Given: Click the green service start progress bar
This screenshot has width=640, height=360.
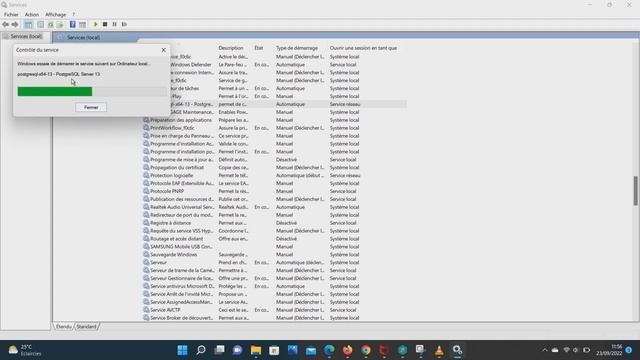Looking at the screenshot, I should [55, 91].
